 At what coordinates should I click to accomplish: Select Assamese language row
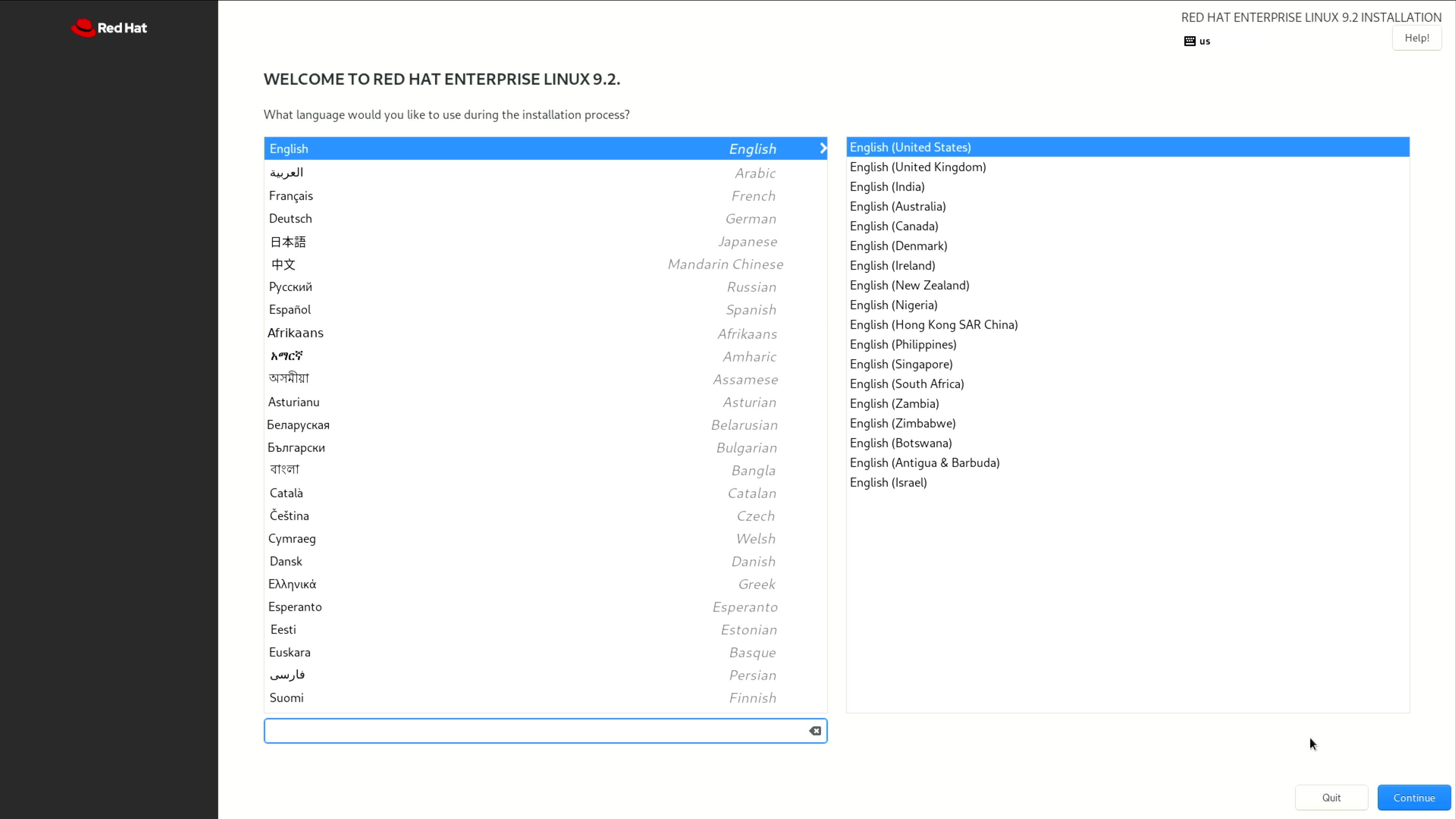546,379
